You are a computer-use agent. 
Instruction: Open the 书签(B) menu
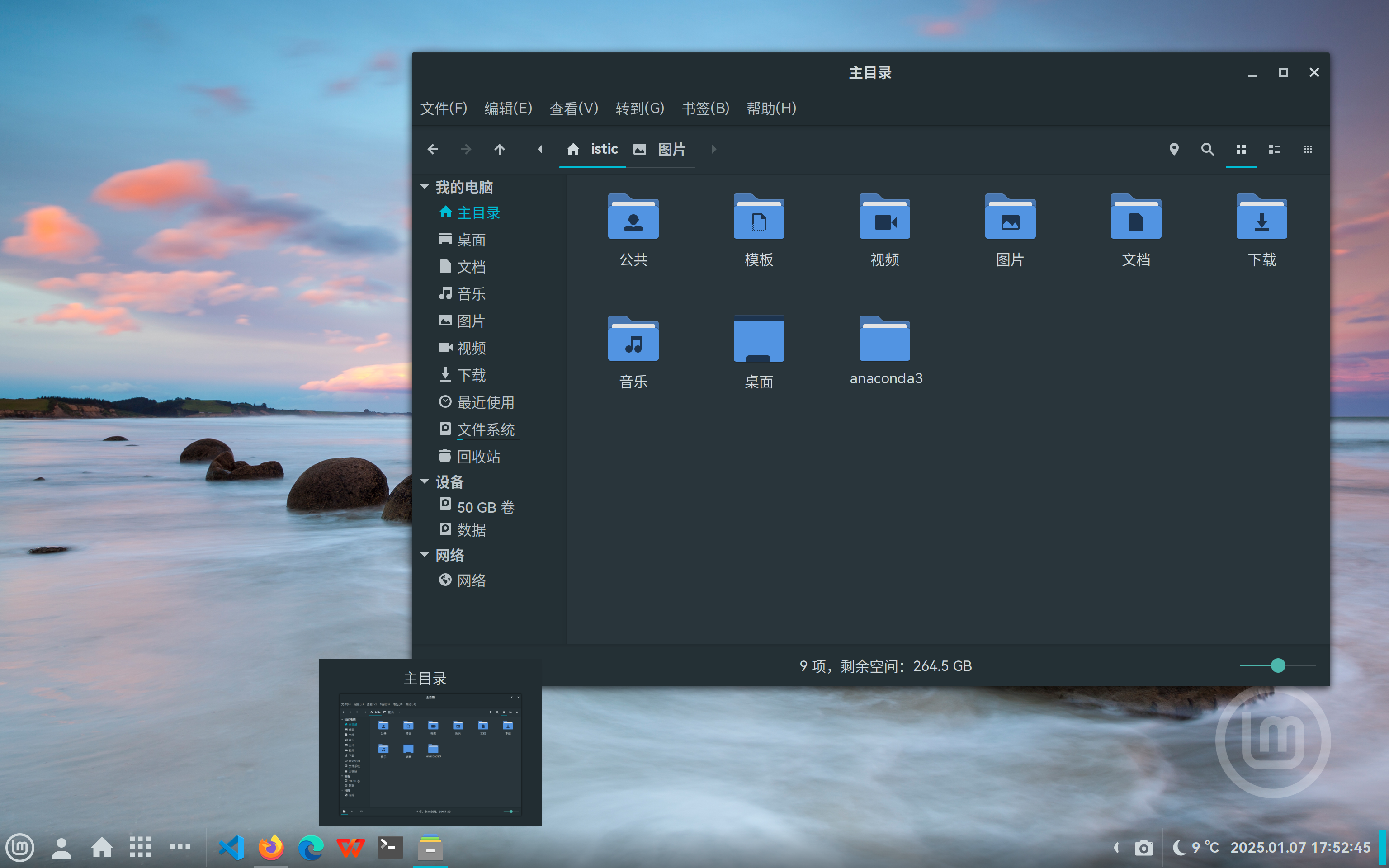705,108
